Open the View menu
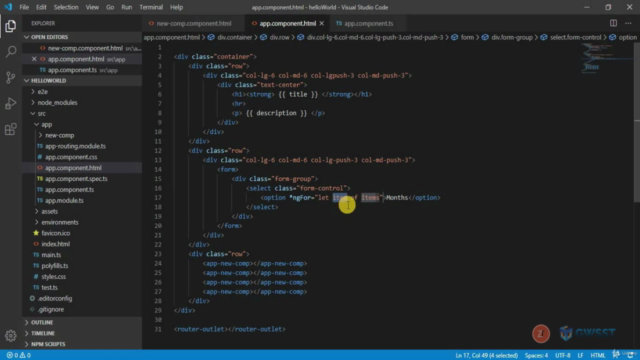This screenshot has height=360, width=640. point(92,7)
